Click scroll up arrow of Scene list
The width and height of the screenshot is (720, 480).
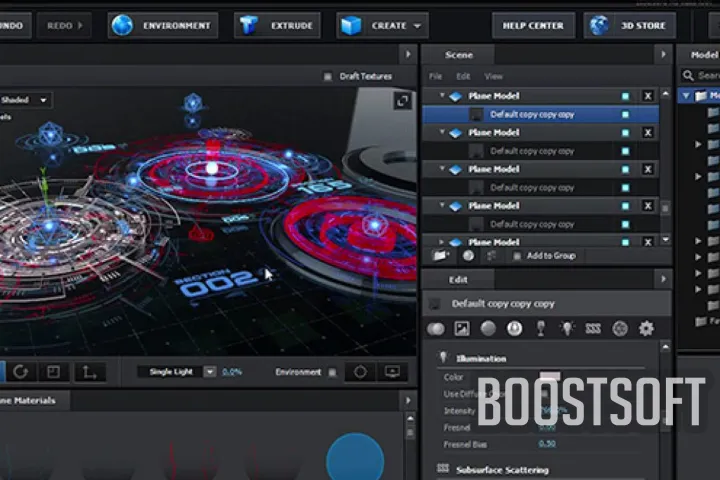coord(665,94)
